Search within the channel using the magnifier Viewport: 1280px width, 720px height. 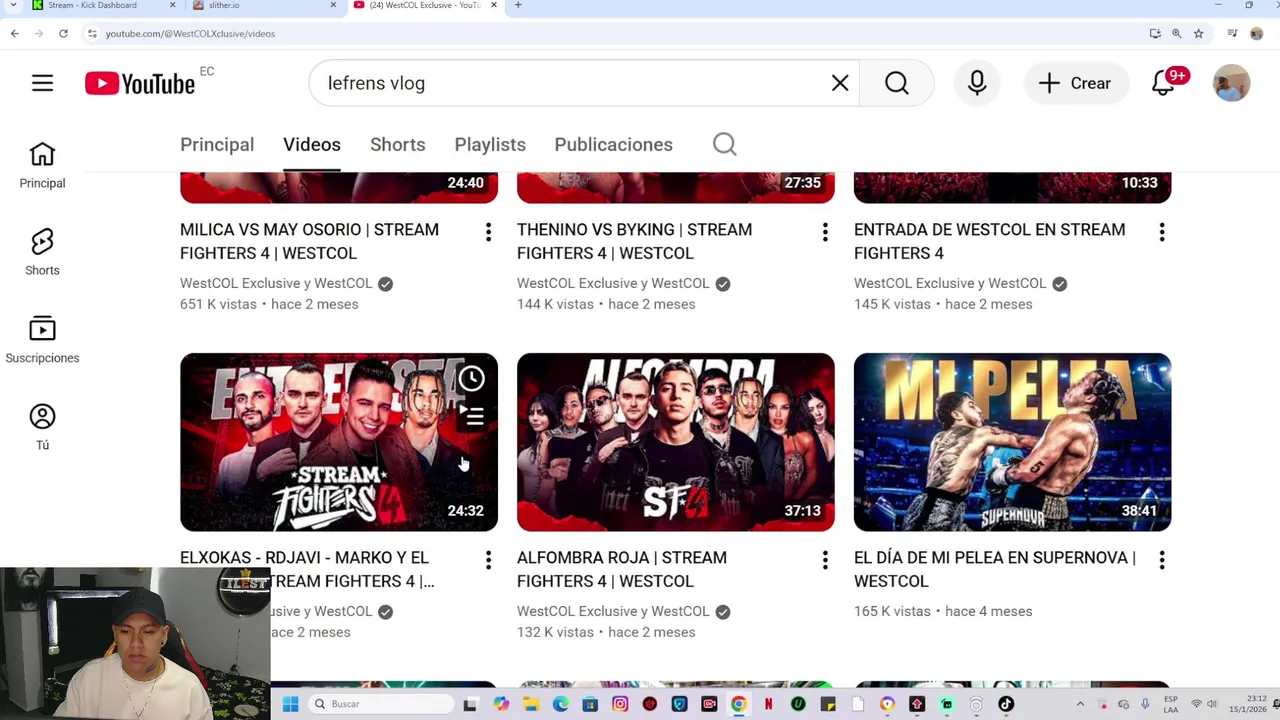pos(725,145)
